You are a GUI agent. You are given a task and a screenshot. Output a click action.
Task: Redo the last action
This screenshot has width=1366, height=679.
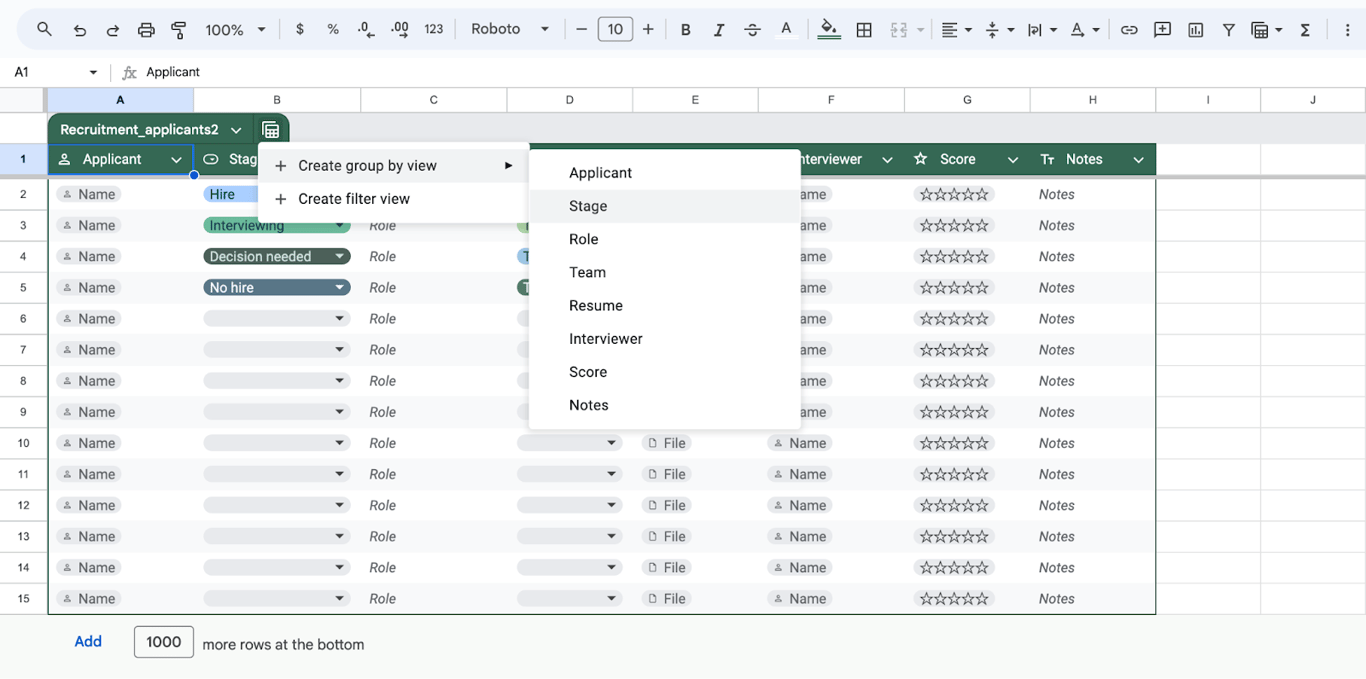(x=112, y=30)
